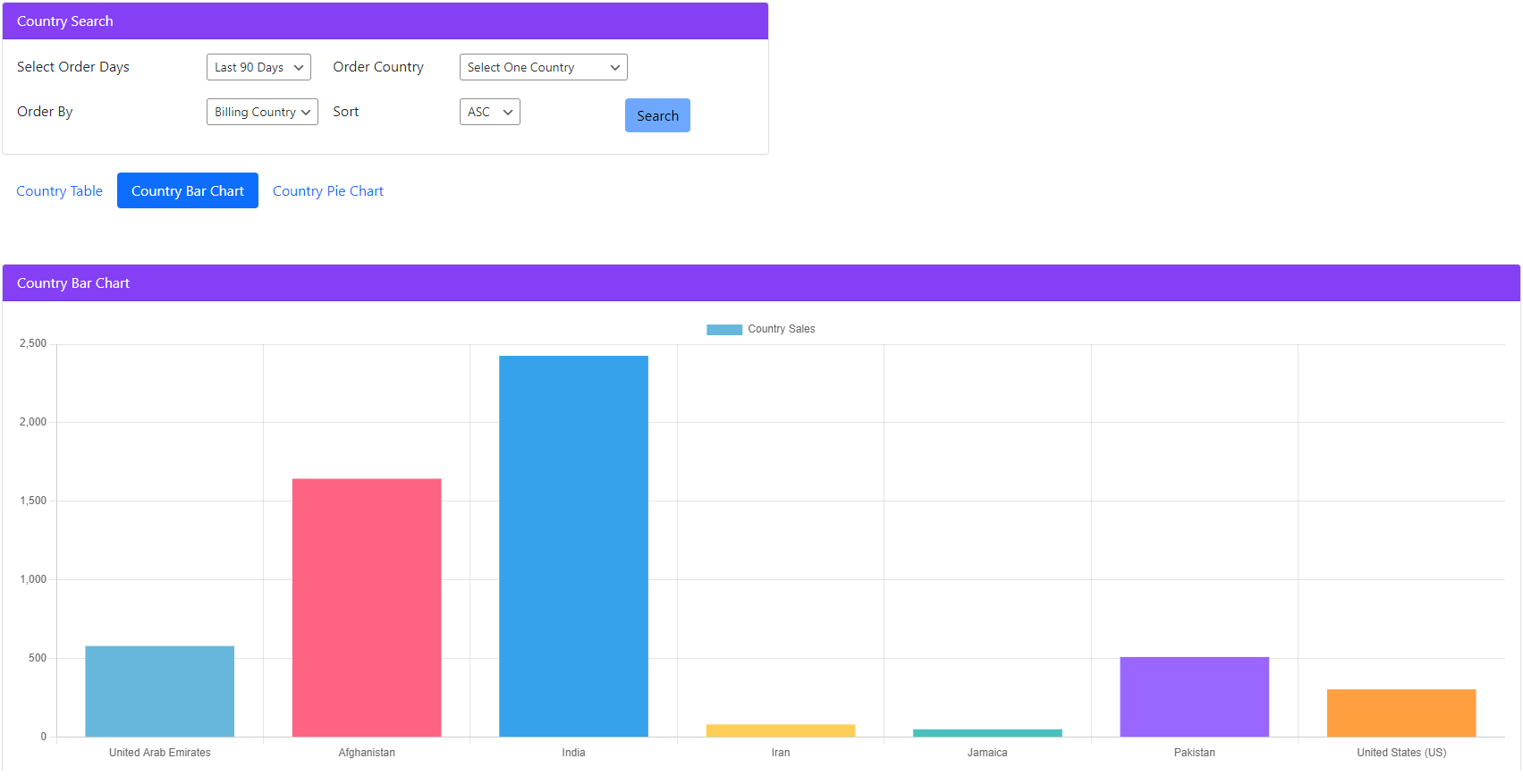This screenshot has width=1523, height=784.
Task: Click the Country Search panel header
Action: (x=385, y=21)
